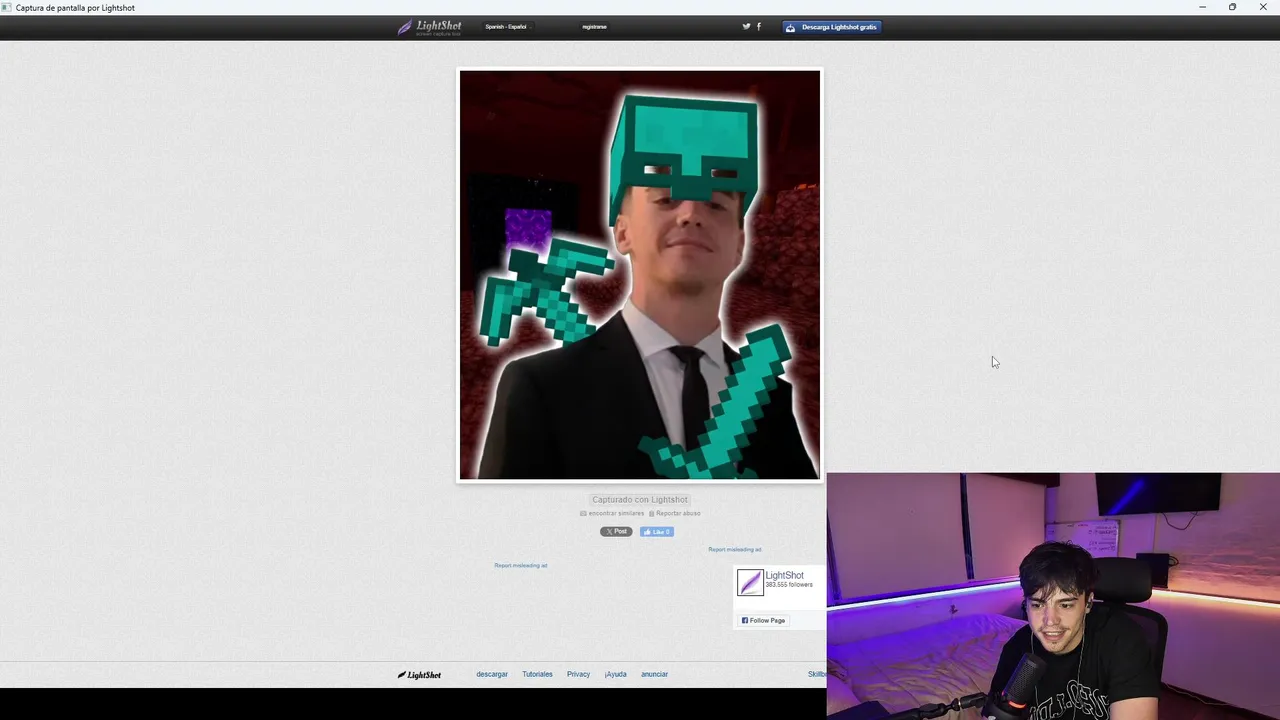Click the LightShot feather logo in header

tap(430, 27)
